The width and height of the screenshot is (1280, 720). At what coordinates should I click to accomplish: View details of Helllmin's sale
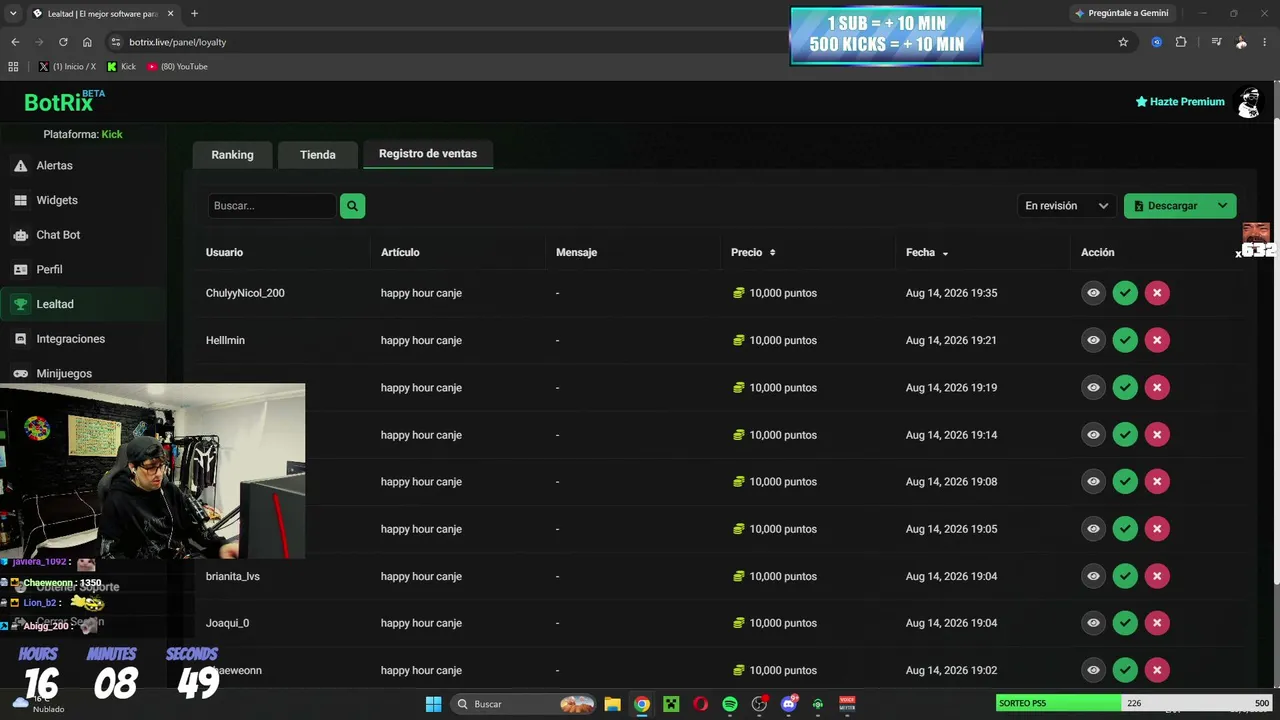pos(1093,340)
